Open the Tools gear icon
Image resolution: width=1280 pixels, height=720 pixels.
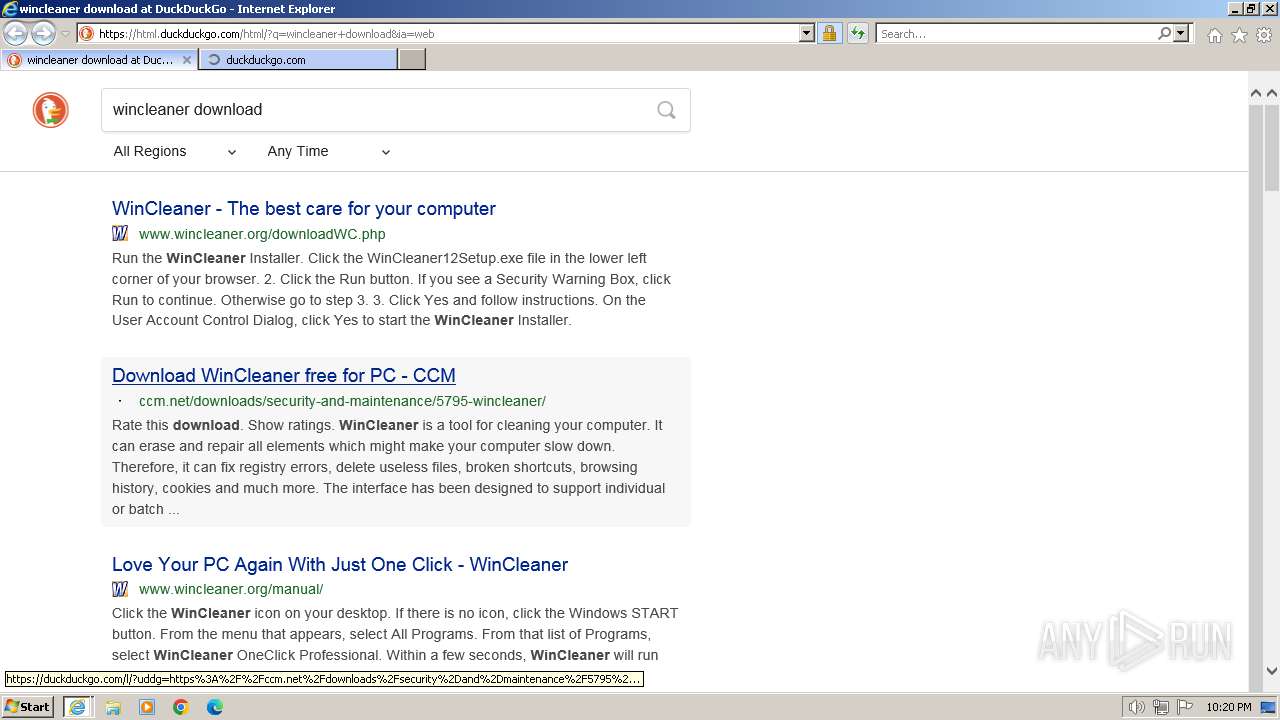[1264, 34]
